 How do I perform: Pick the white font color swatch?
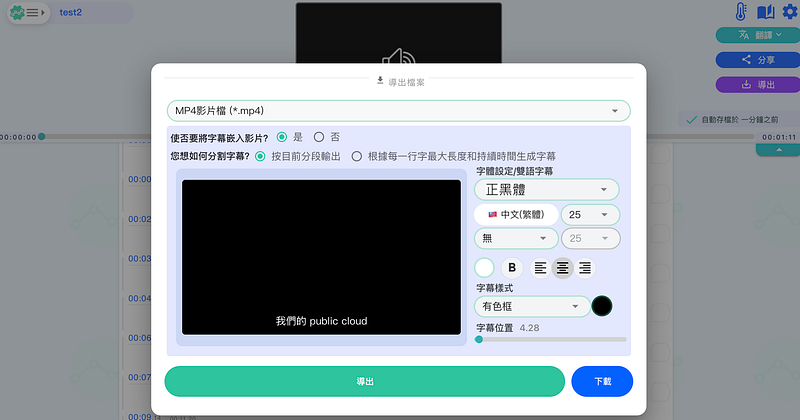click(x=484, y=268)
